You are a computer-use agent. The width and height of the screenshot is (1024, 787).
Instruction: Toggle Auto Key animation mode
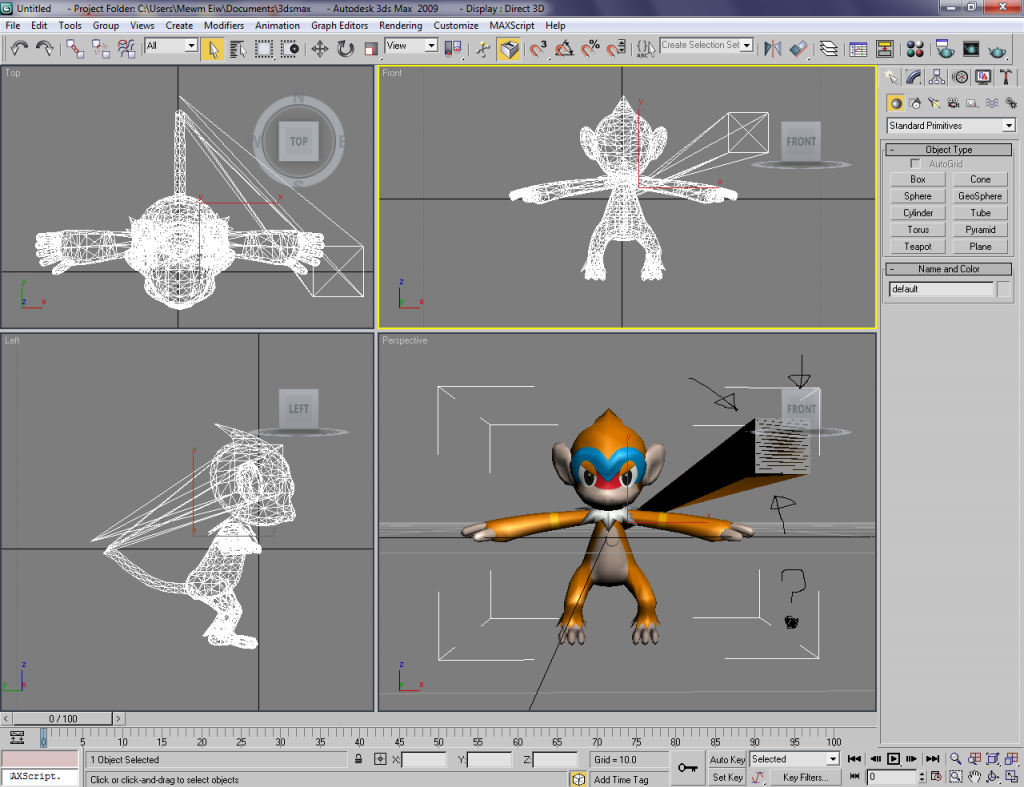coord(728,760)
